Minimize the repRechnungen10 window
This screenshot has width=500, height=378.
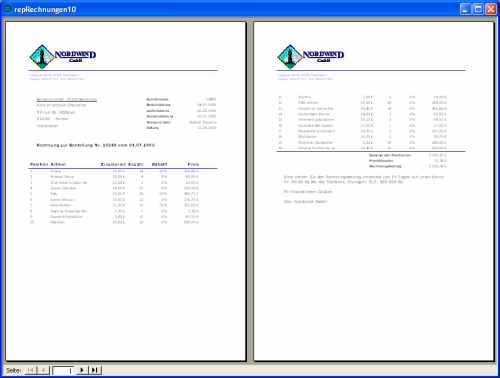pyautogui.click(x=466, y=9)
